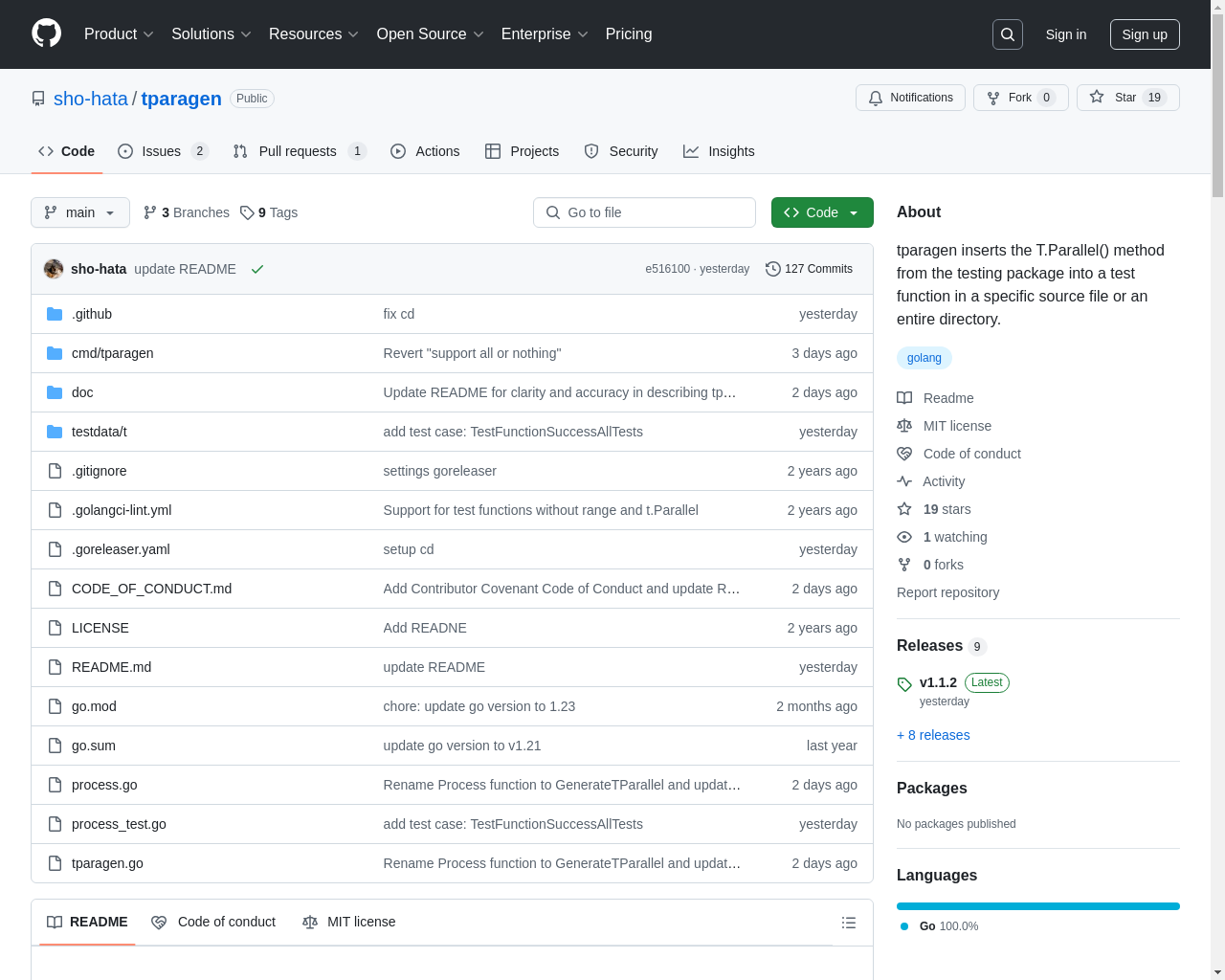
Task: Expand the Resources menu
Action: (314, 34)
